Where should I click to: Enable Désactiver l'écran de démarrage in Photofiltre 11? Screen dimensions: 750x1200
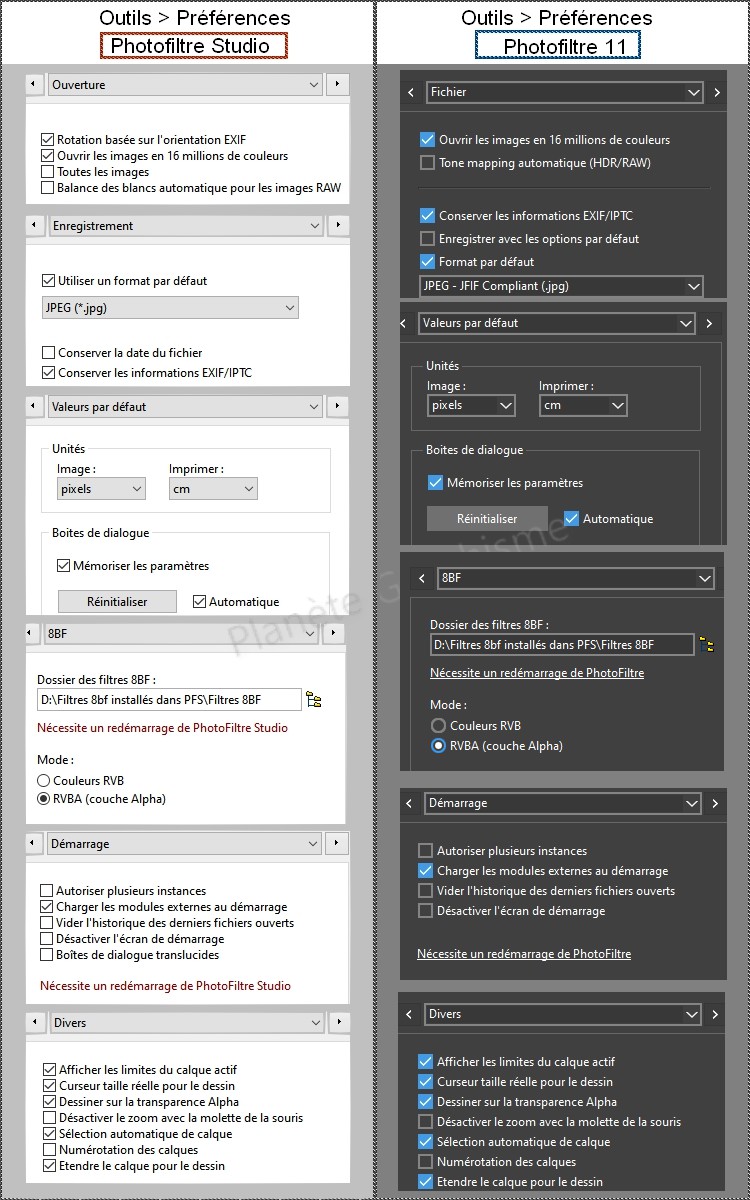[x=426, y=911]
